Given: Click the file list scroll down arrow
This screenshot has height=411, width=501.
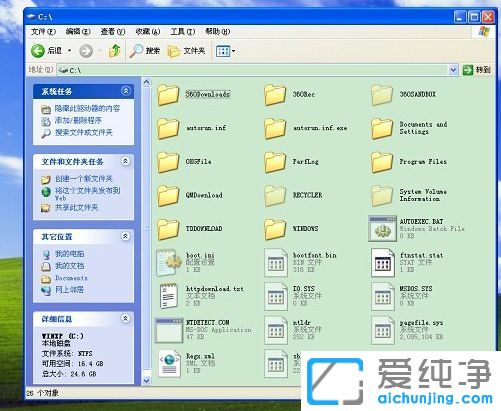Looking at the screenshot, I should pyautogui.click(x=147, y=380).
